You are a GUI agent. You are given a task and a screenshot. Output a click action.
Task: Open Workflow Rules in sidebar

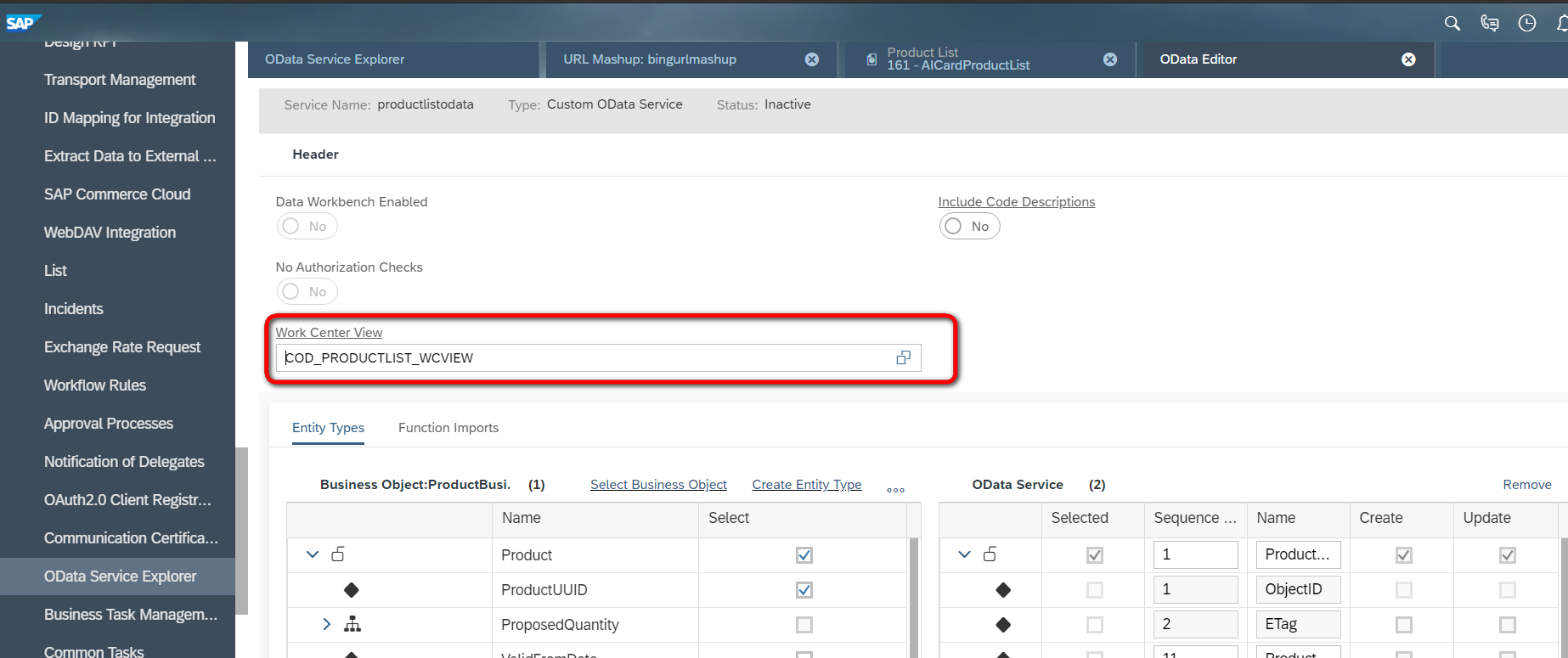(x=95, y=385)
